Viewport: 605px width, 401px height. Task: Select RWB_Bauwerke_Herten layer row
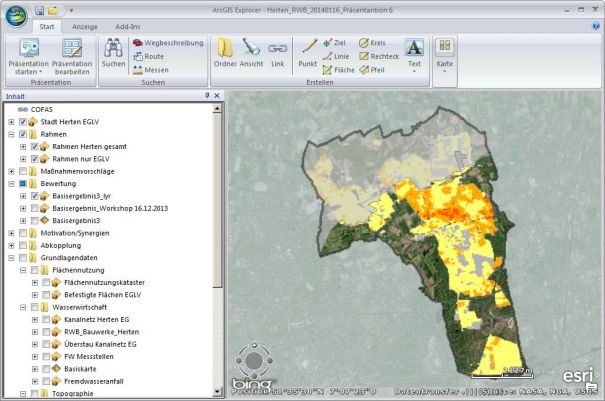(101, 332)
